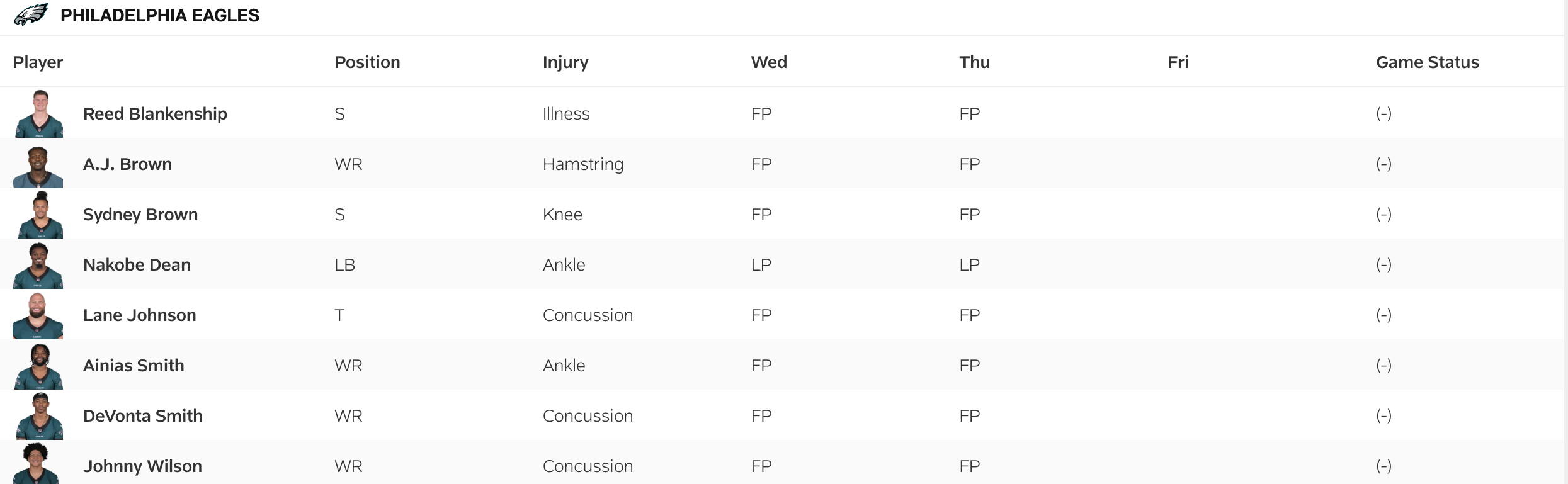The width and height of the screenshot is (1568, 484).
Task: Click Lane Johnson's name link
Action: point(140,315)
